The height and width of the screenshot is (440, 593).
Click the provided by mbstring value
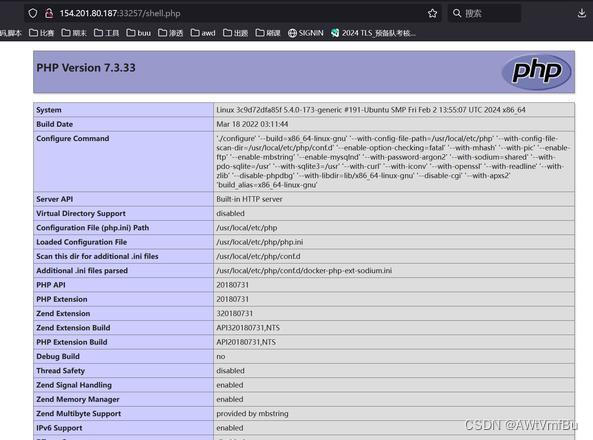click(252, 414)
